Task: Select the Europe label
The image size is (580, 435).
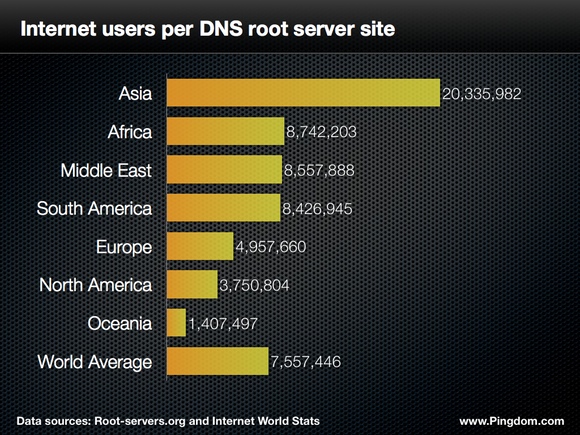Action: pos(124,247)
